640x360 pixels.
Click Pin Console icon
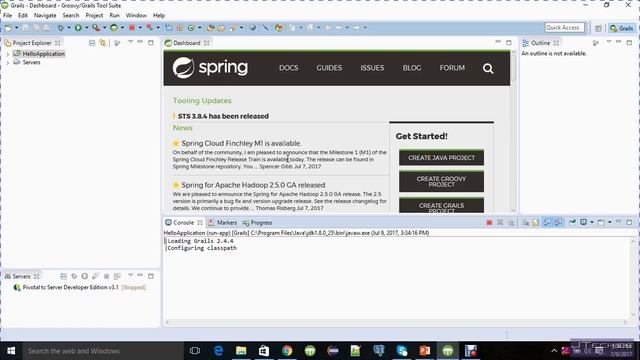(572, 222)
